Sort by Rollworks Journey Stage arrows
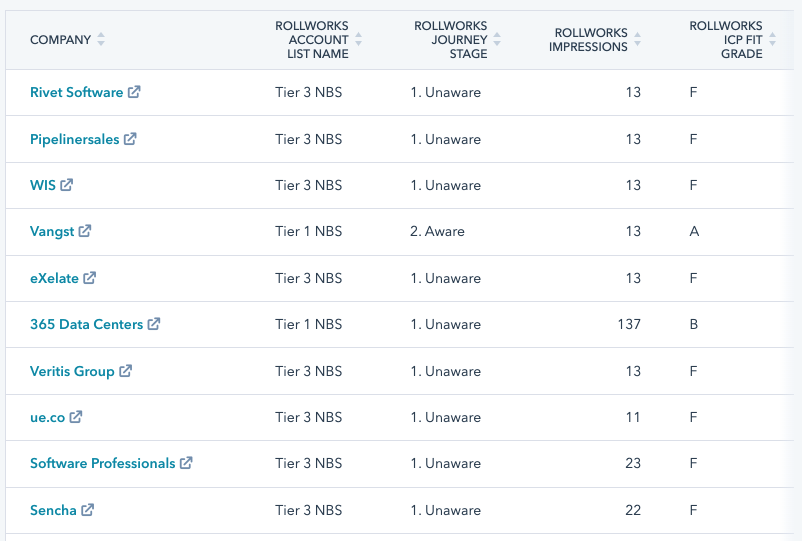Screen dimensions: 802x541 point(497,39)
